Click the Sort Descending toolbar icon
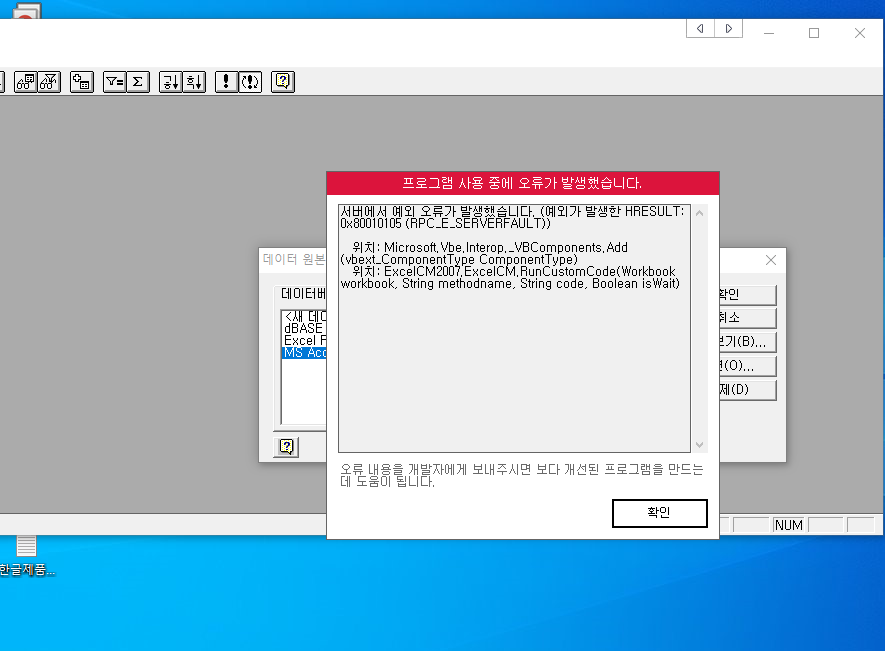Screen dimensions: 885x651 [194, 82]
